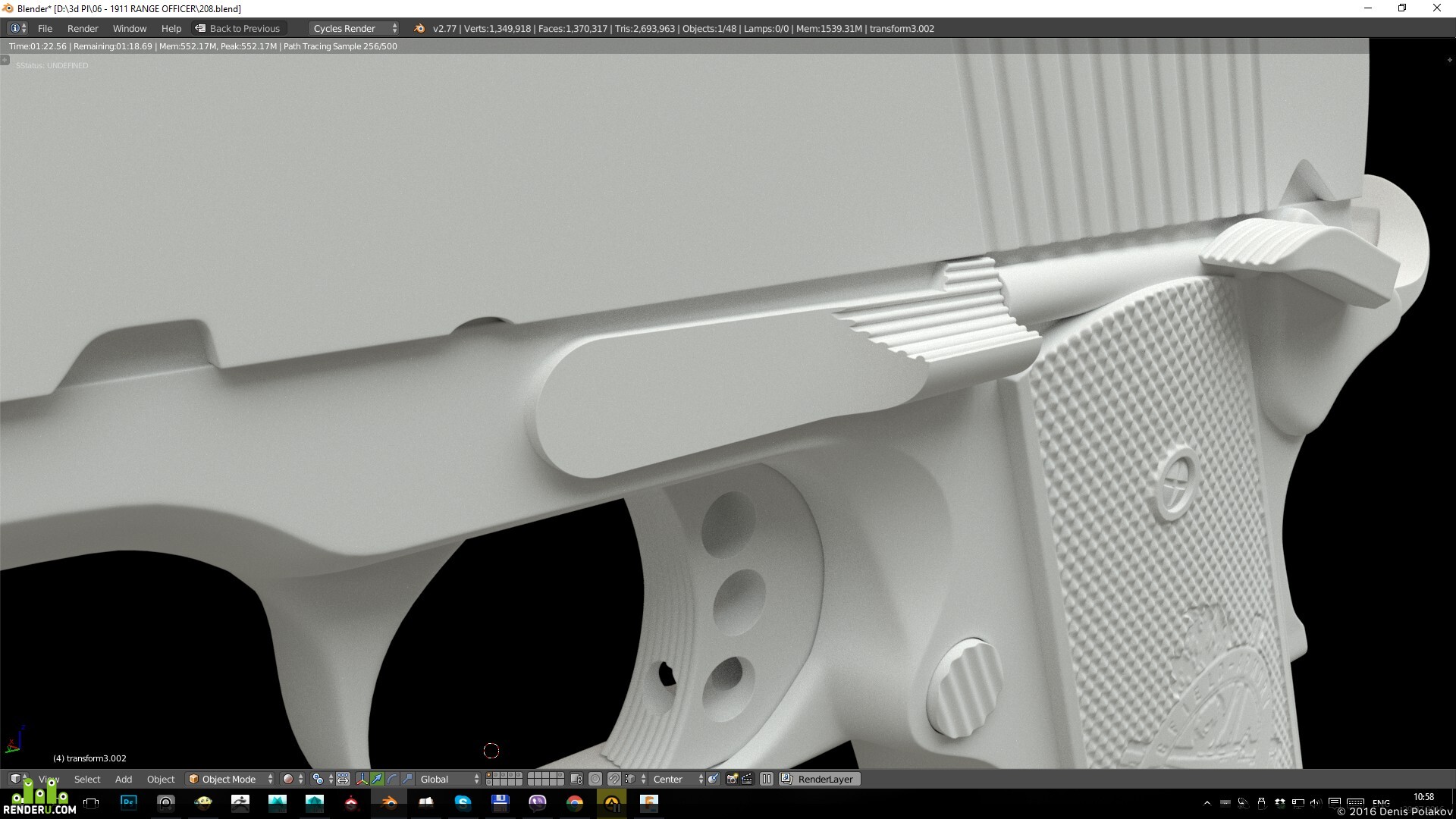The height and width of the screenshot is (819, 1456).
Task: Open the Object Mode dropdown
Action: (231, 779)
